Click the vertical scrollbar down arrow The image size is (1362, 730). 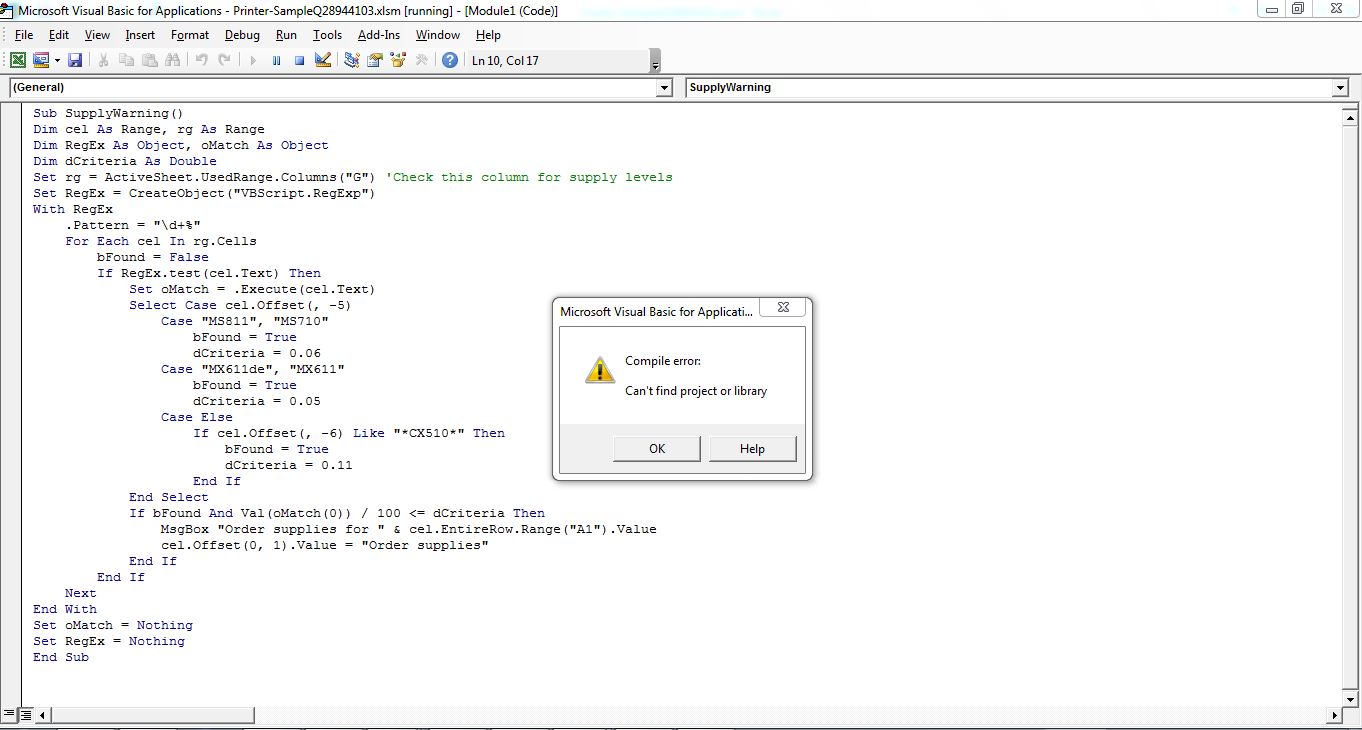1348,699
